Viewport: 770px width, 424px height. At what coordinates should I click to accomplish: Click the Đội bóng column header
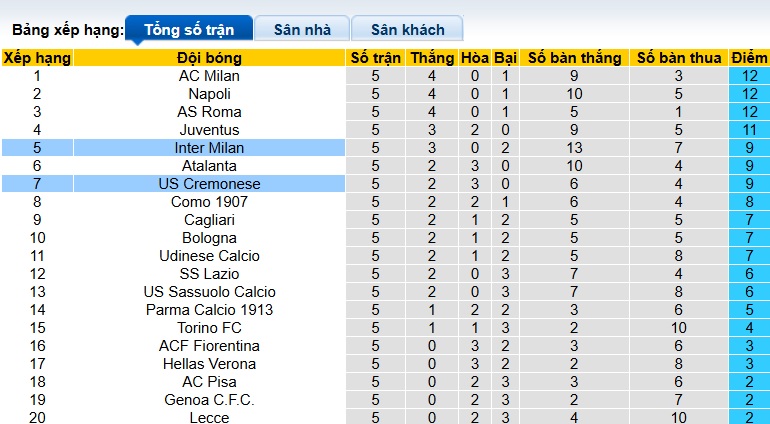click(x=209, y=58)
